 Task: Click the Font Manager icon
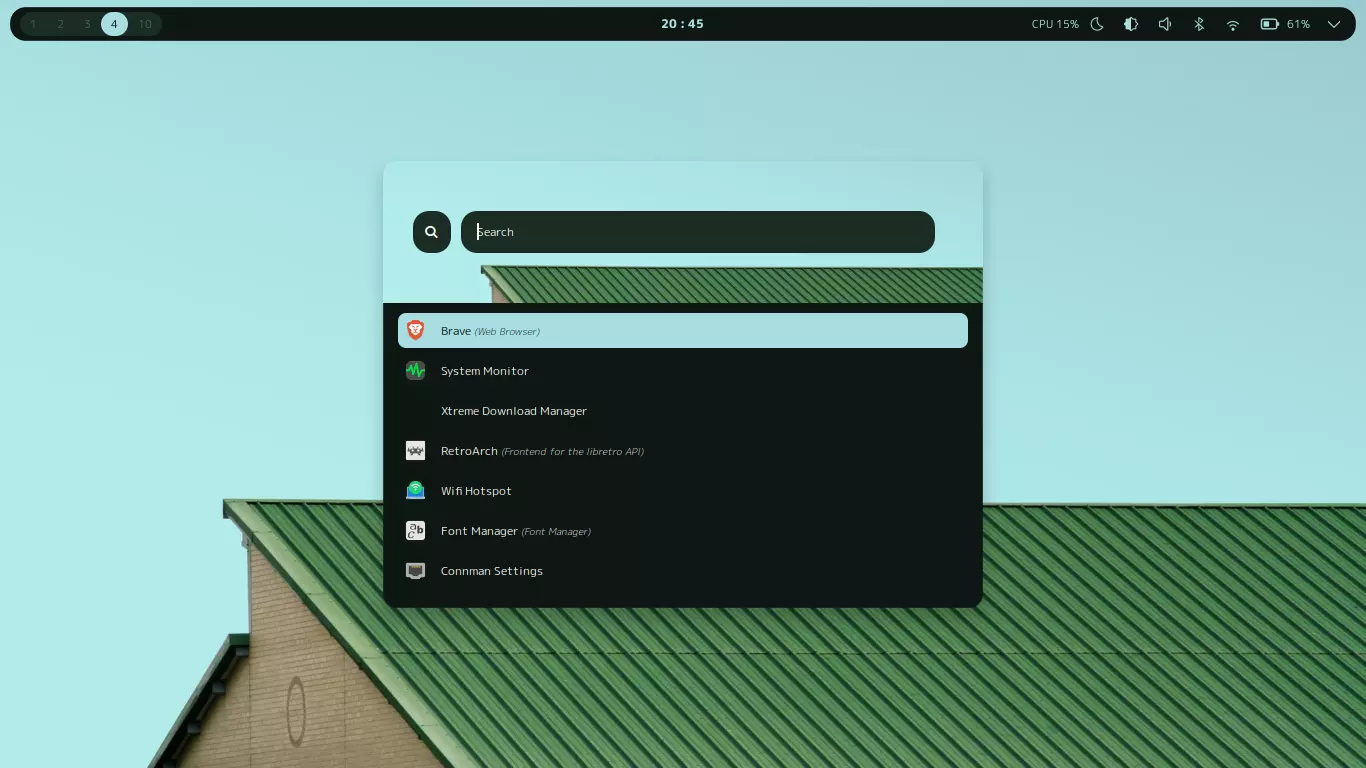[x=415, y=531]
